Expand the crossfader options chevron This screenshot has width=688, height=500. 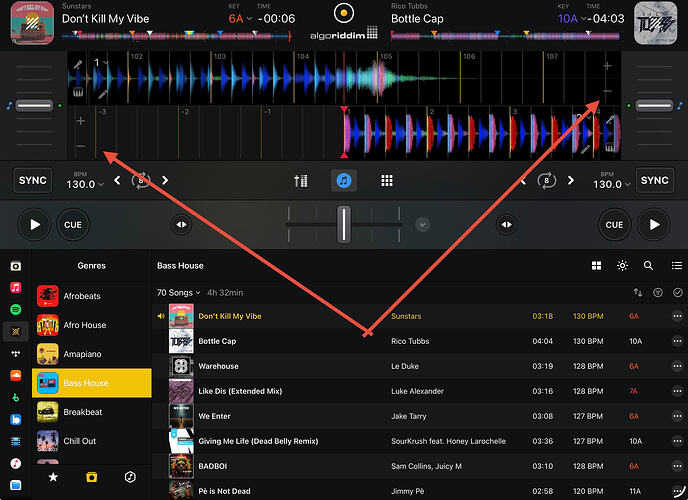coord(422,225)
